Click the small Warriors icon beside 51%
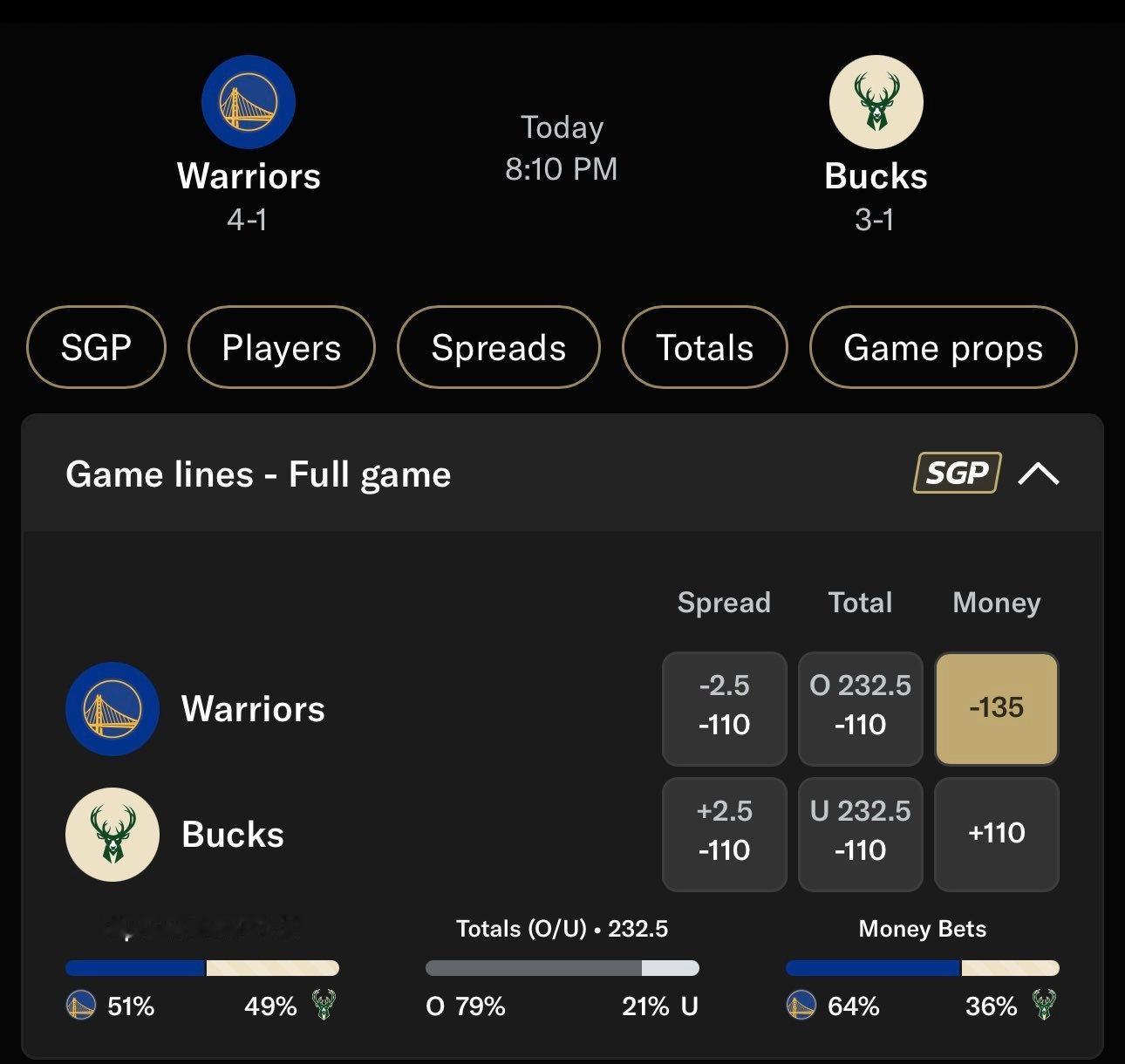 [81, 1006]
